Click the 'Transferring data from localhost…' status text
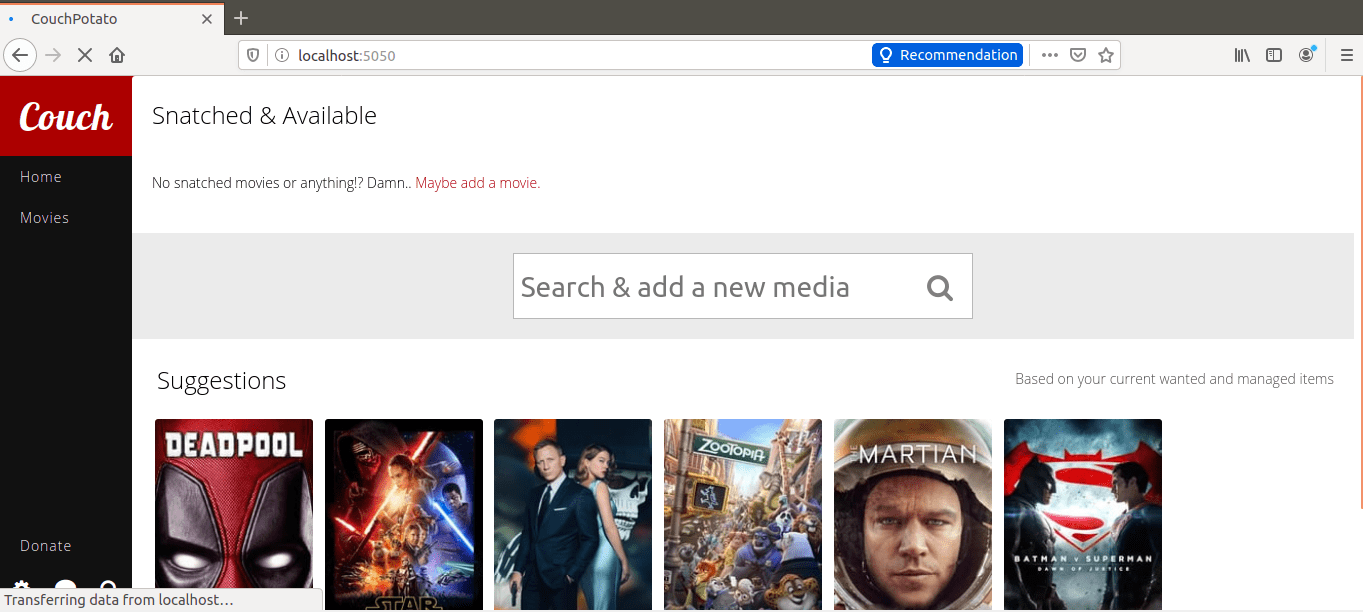1363x612 pixels. [119, 600]
